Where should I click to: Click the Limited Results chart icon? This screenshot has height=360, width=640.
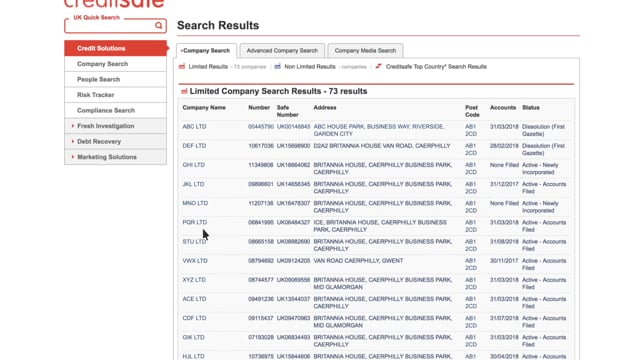coord(182,67)
